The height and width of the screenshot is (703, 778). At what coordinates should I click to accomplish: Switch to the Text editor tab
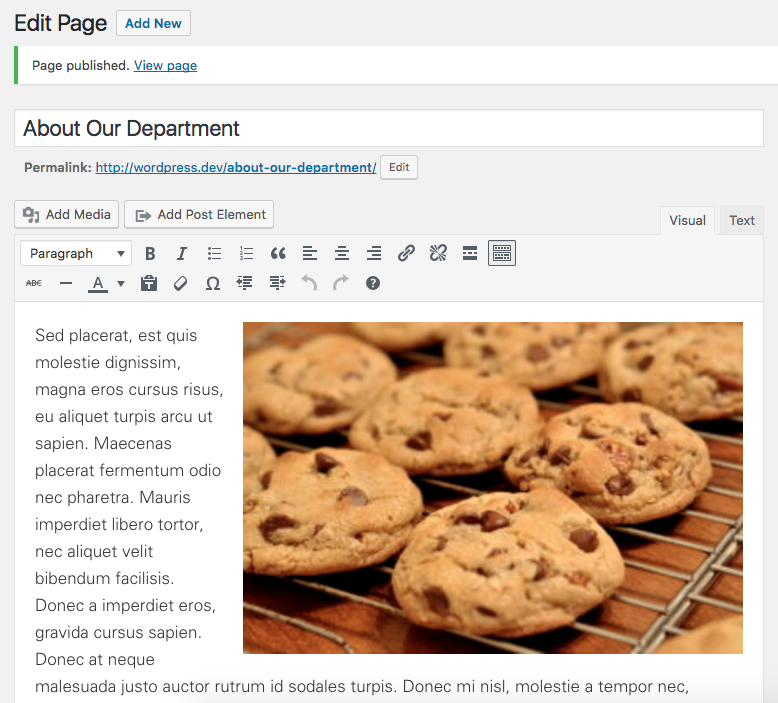point(742,220)
